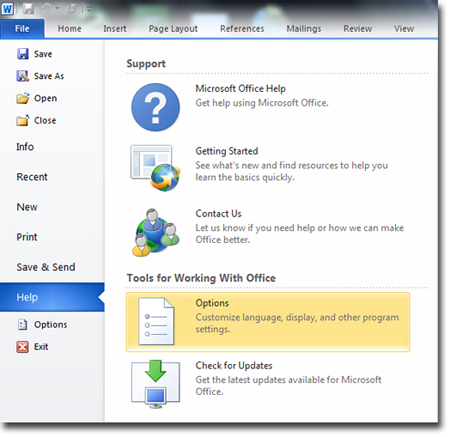This screenshot has width=450, height=437.
Task: Open the Customize Quick Access Toolbar dropdown
Action: click(x=89, y=10)
